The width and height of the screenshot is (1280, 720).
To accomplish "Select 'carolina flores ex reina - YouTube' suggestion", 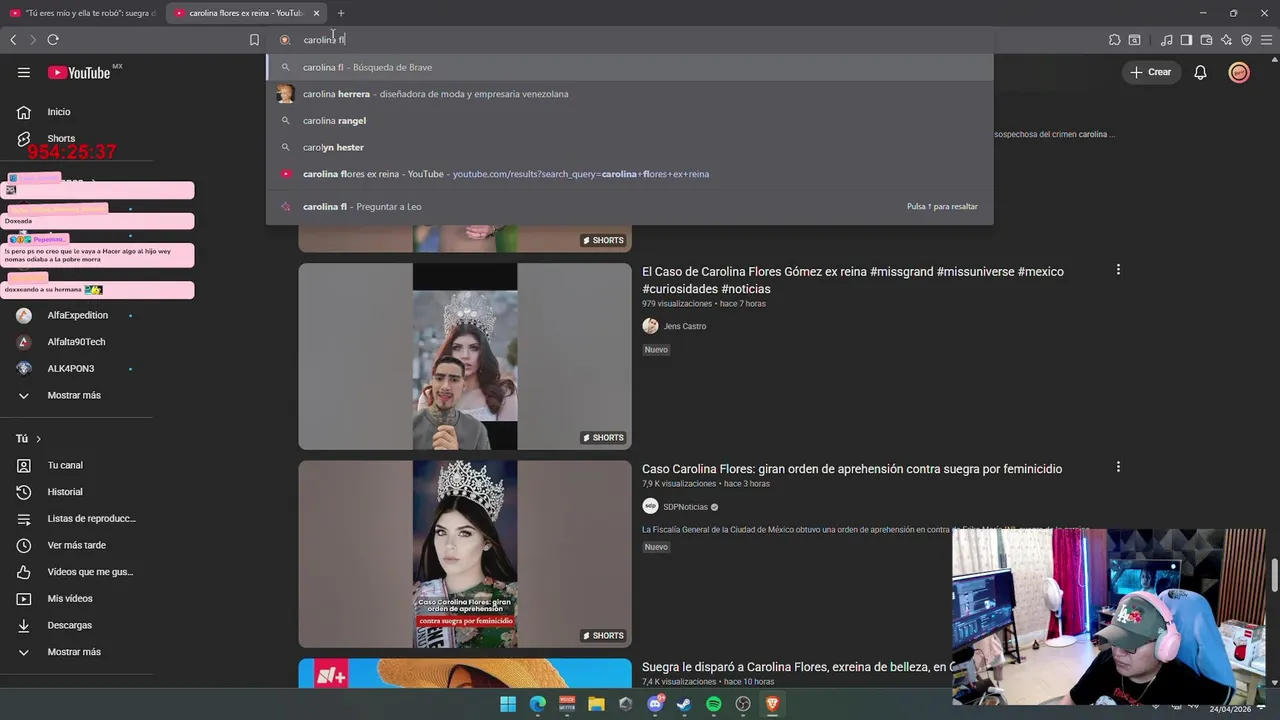I will (630, 174).
